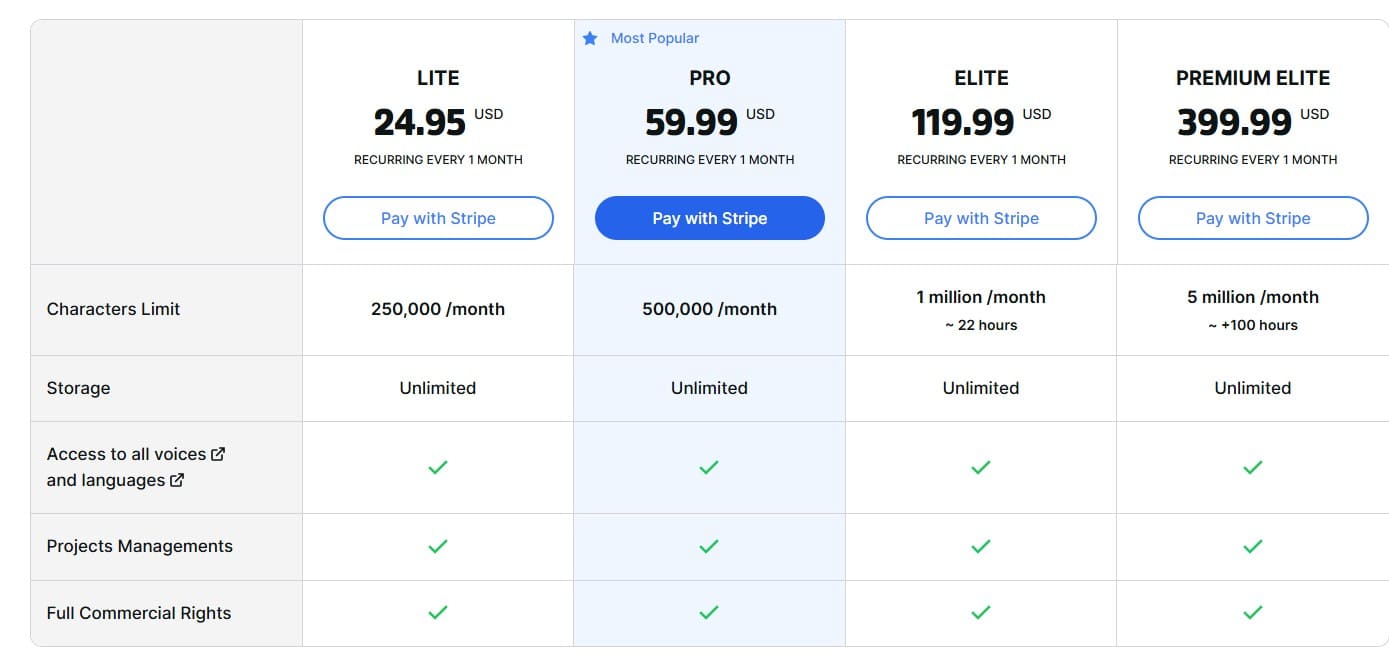The width and height of the screenshot is (1389, 658).
Task: Click the Pro checkmark for Full Commercial Rights
Action: [709, 613]
